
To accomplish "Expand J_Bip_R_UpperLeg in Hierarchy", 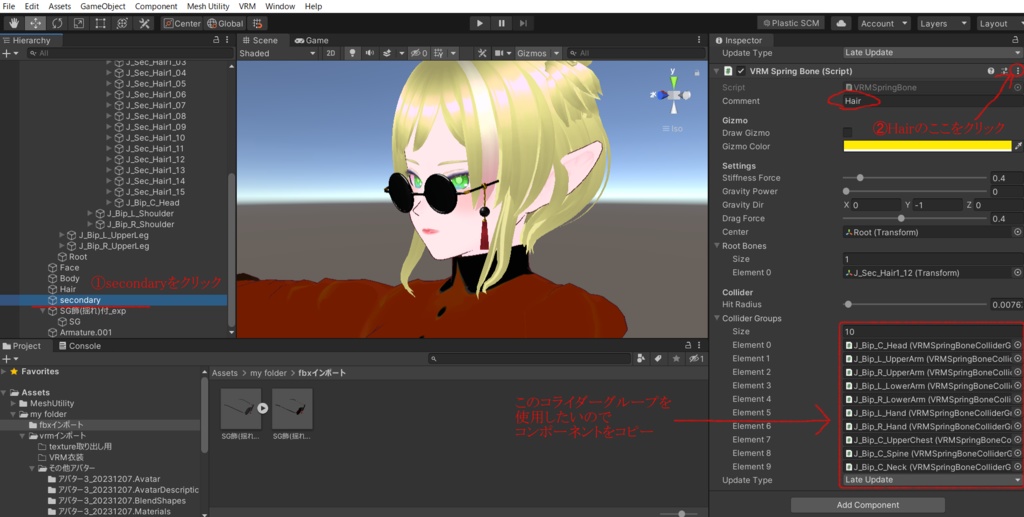I will [62, 245].
